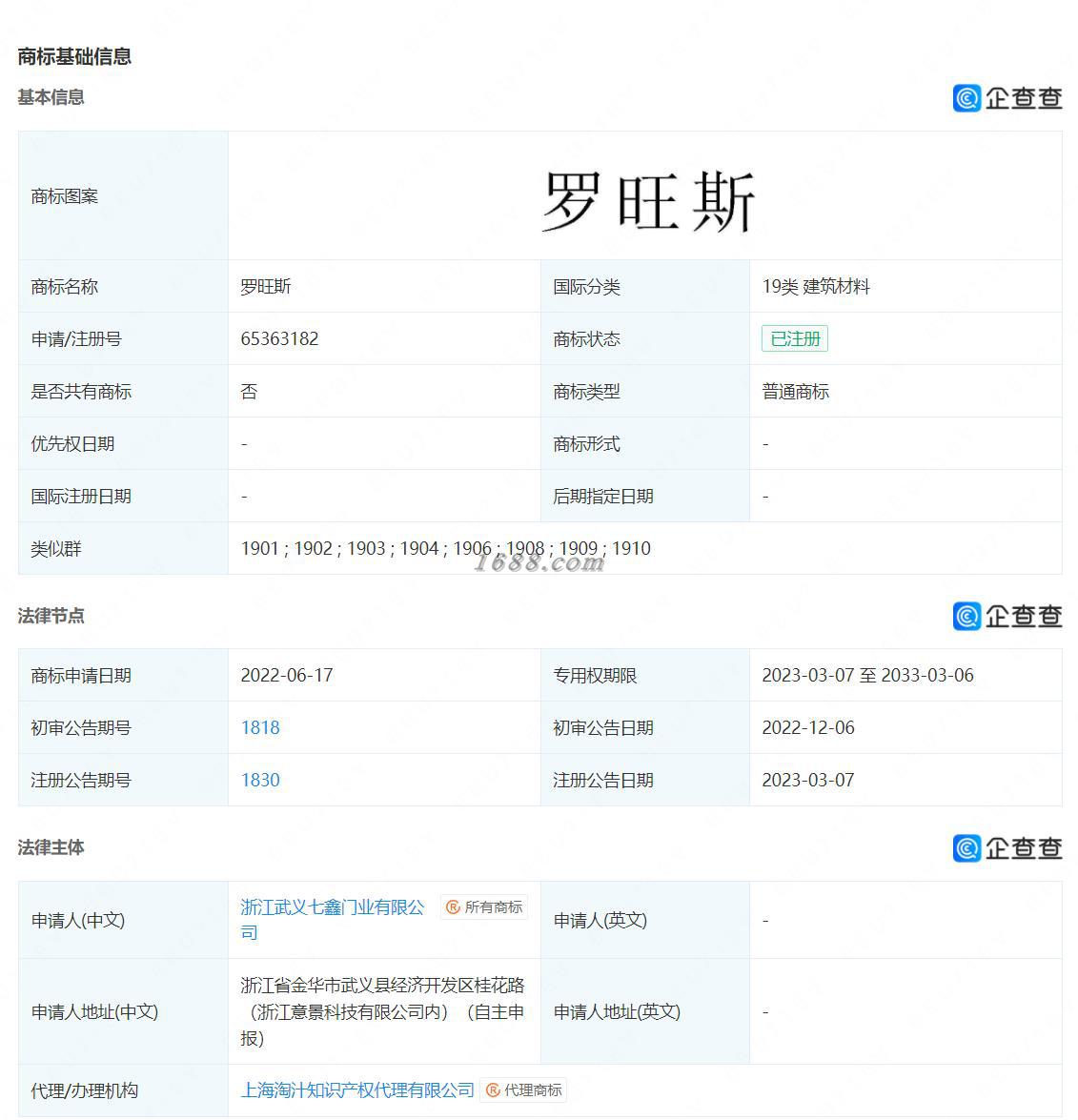Select the 注册公告期号 label
The image size is (1078, 1120).
(x=81, y=780)
